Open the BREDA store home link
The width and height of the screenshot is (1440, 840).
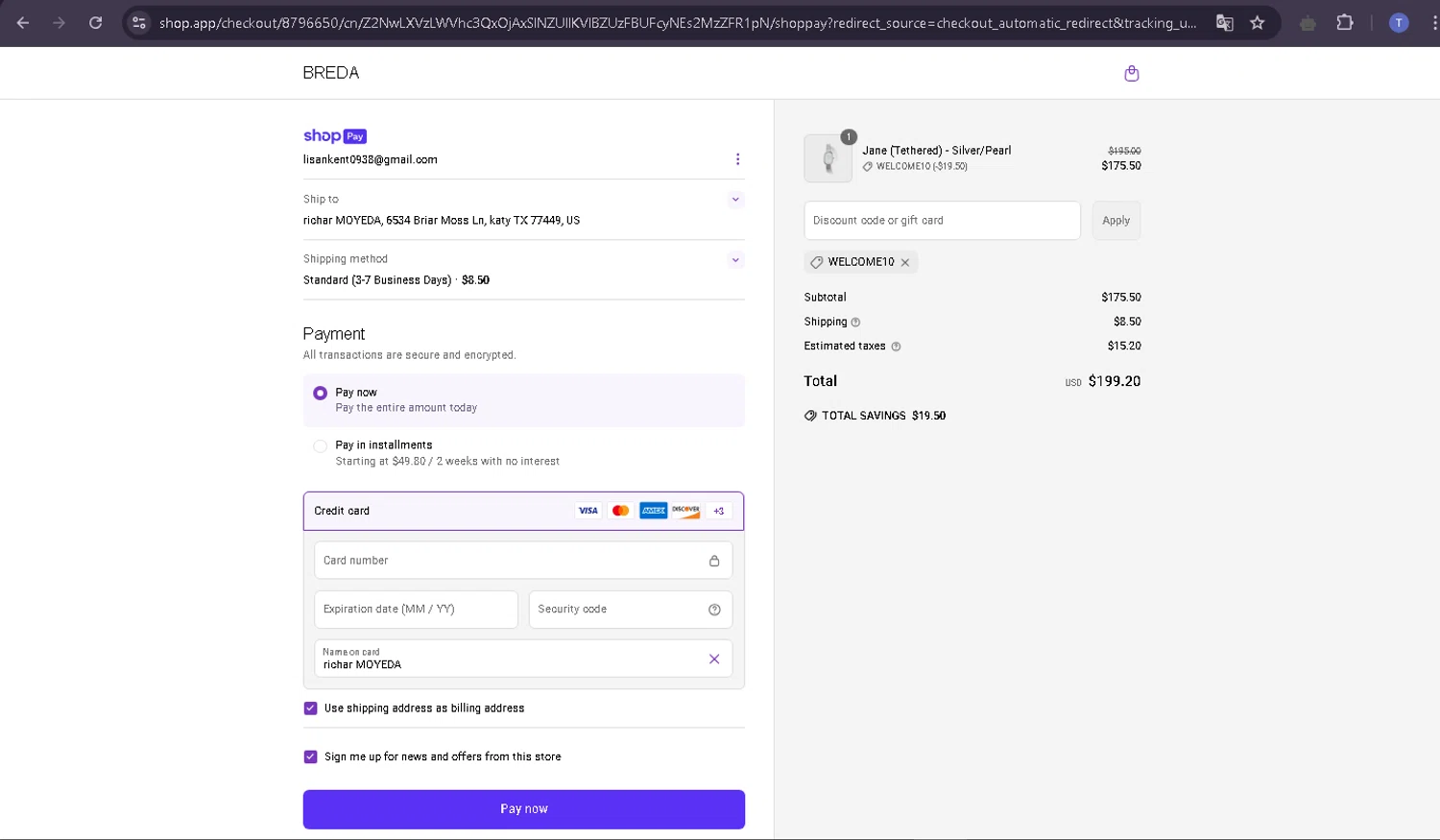coord(331,73)
